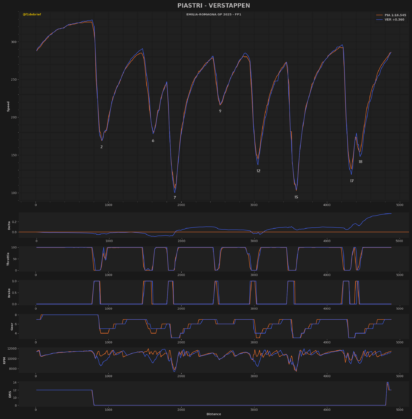Click the RPM y-axis label

(x=5, y=360)
